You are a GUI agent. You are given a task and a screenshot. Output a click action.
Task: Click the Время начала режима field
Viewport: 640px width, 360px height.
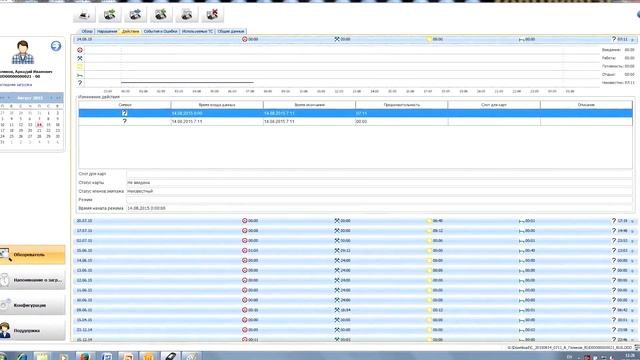point(379,208)
